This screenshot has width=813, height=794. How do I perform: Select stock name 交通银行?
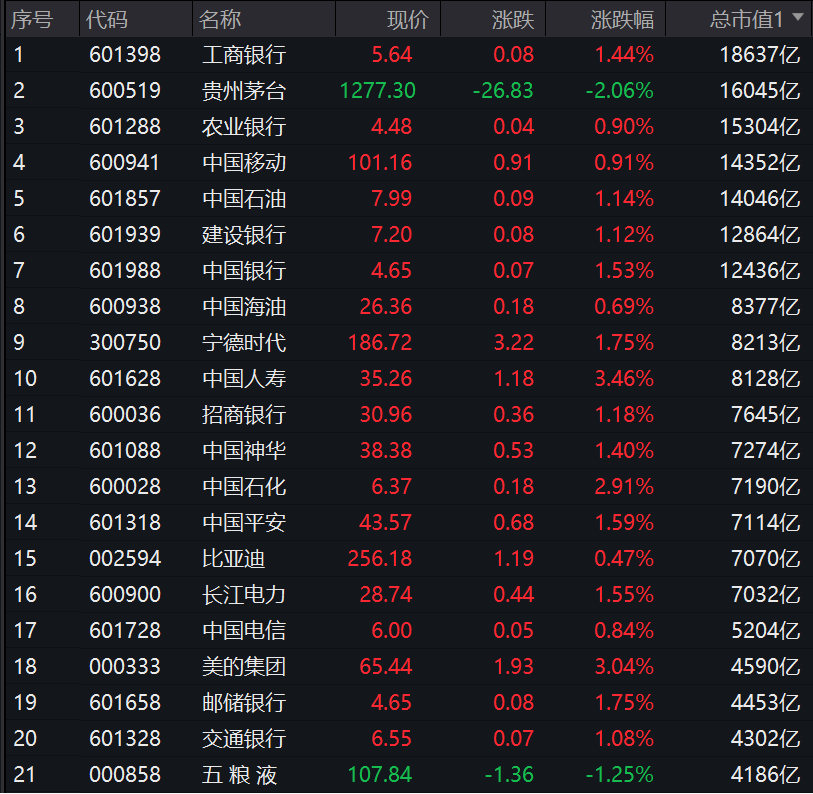click(244, 739)
